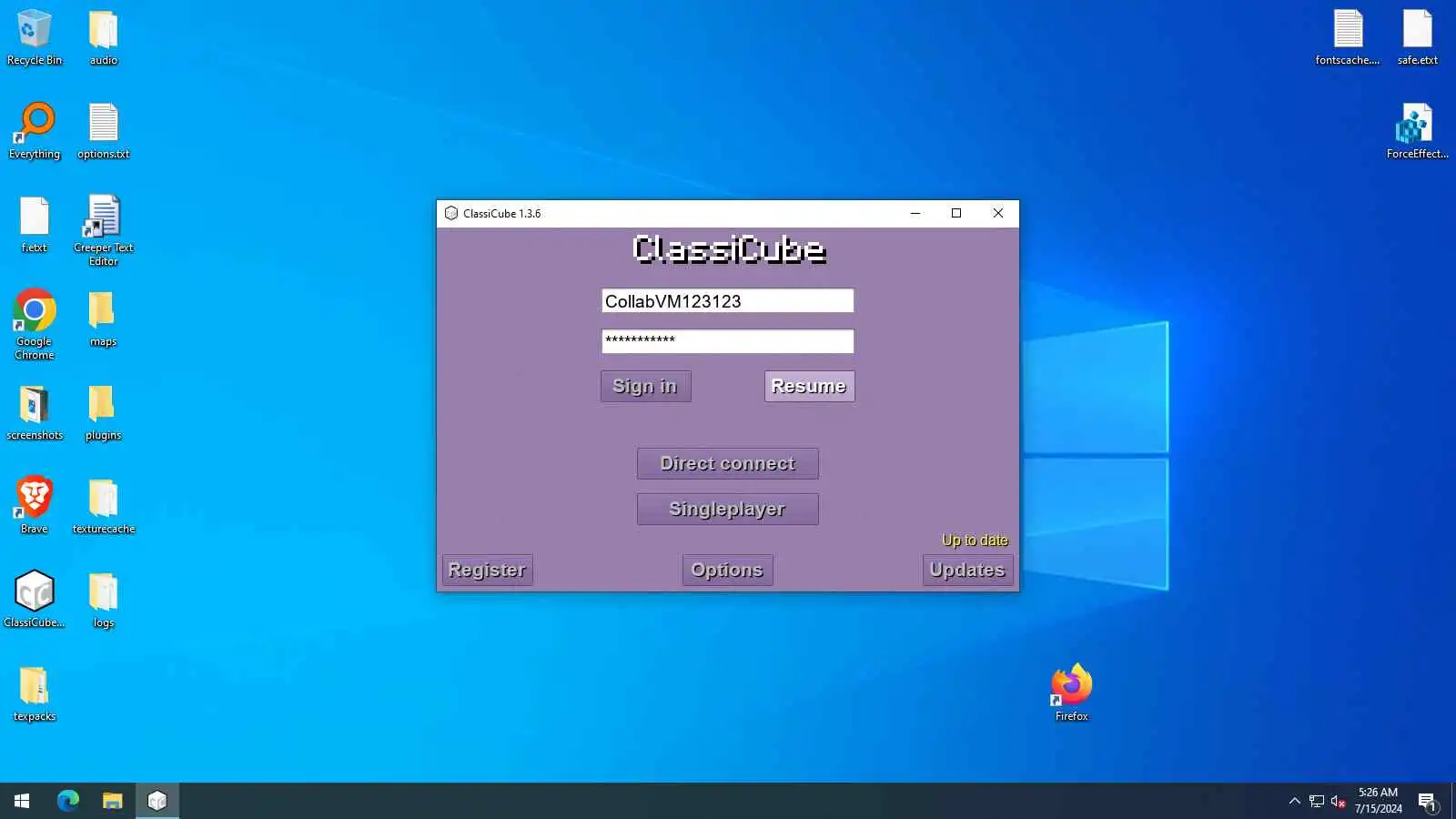Select the logs folder icon
Screen dimensions: 1456x819
click(103, 600)
